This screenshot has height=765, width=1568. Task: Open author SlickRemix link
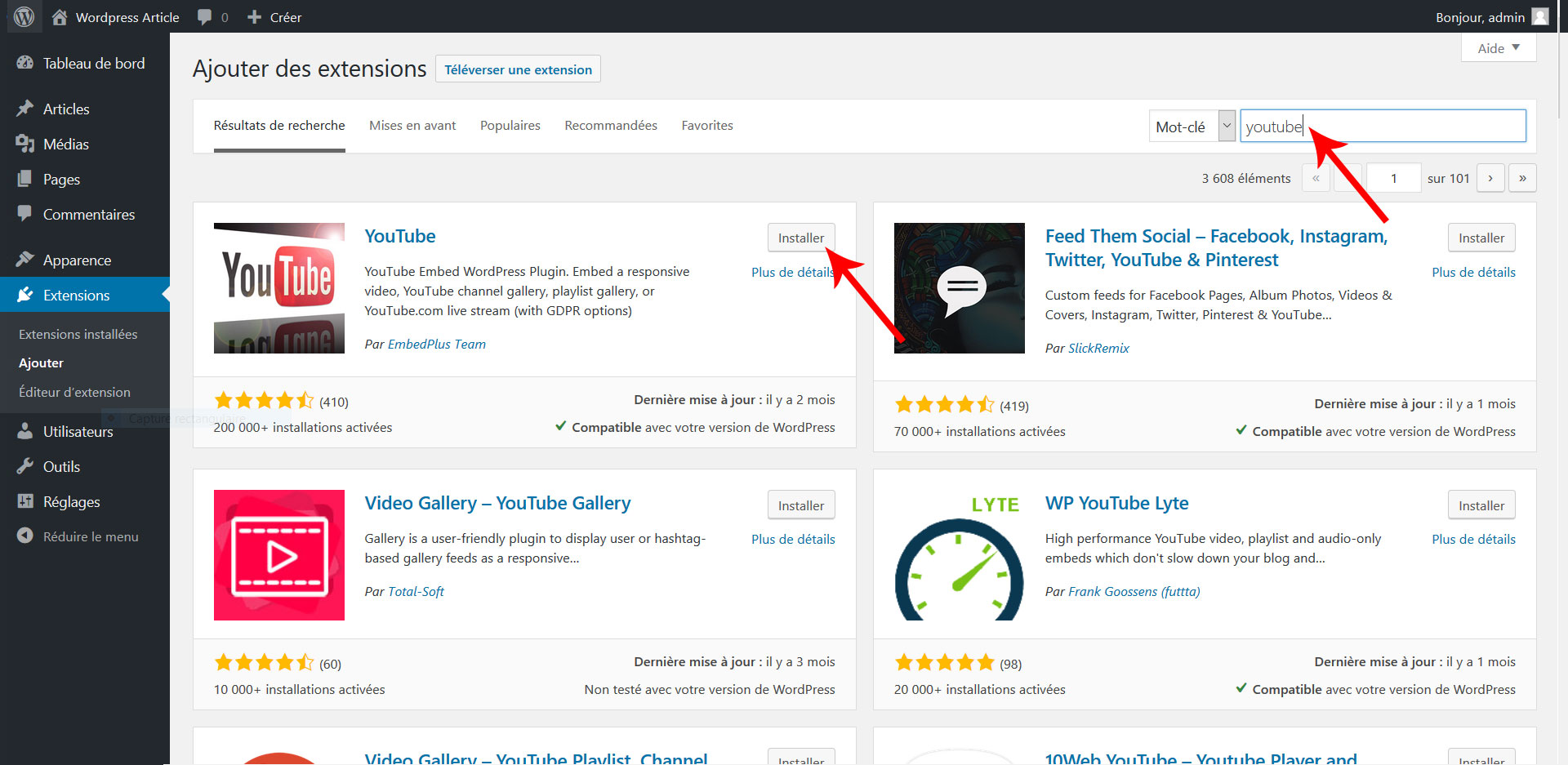1098,348
